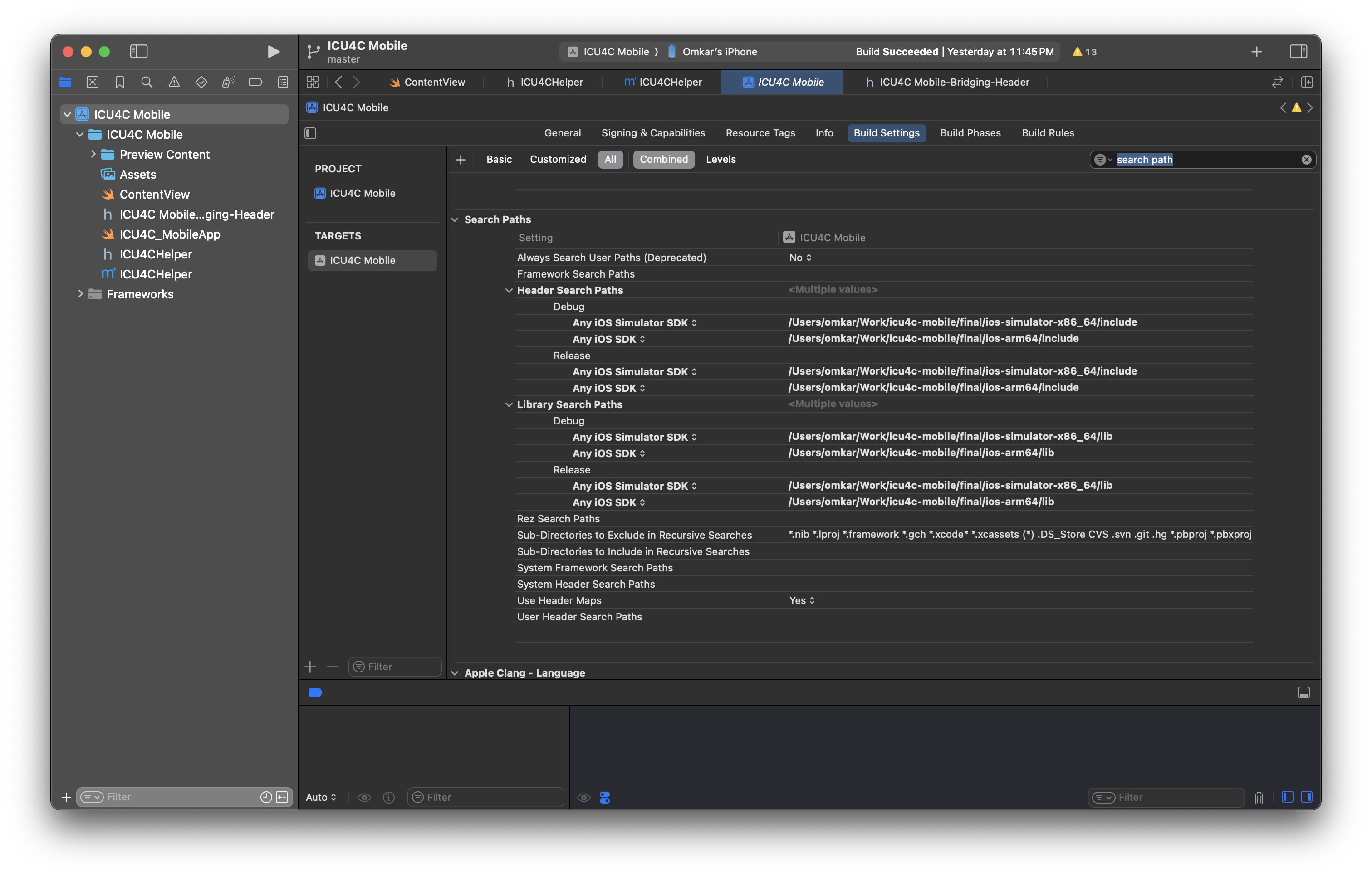The height and width of the screenshot is (877, 1372).
Task: Click the 13 warnings indicator
Action: coord(1084,52)
